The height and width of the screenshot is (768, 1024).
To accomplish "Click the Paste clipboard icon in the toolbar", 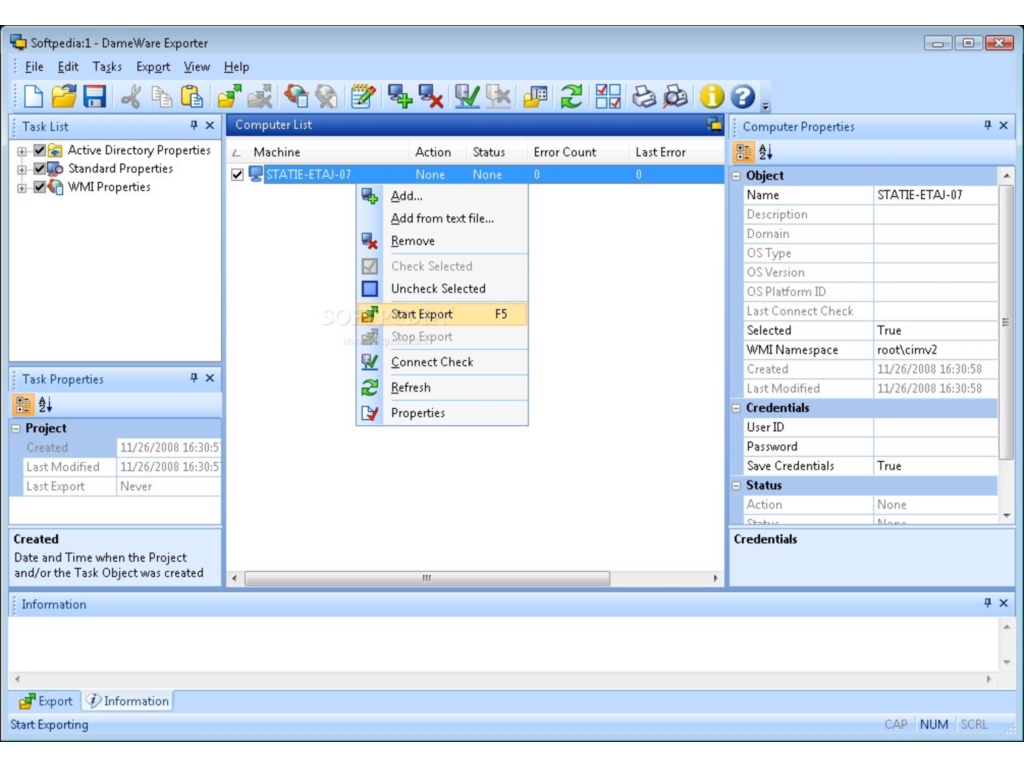I will pyautogui.click(x=191, y=97).
